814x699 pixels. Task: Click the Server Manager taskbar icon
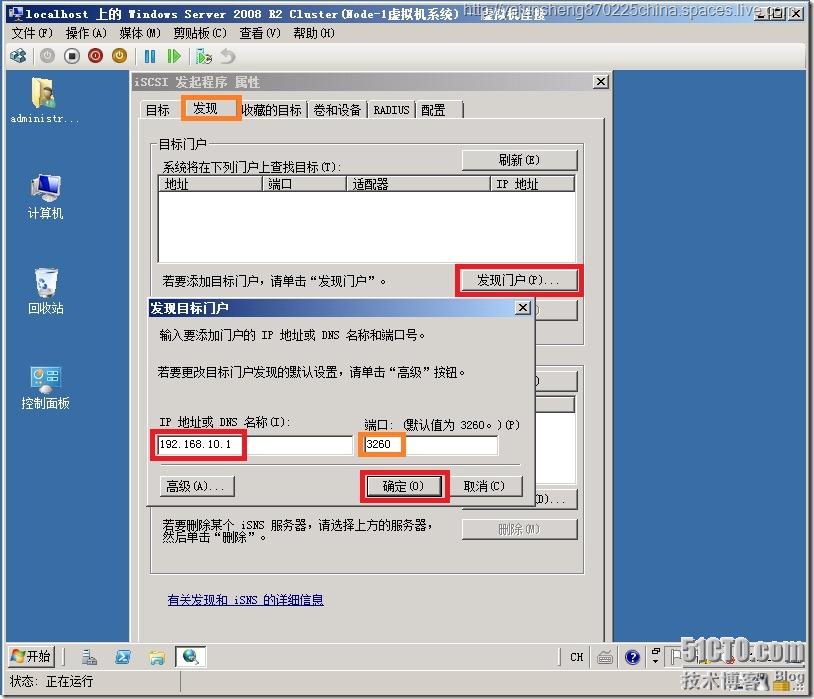(x=89, y=657)
